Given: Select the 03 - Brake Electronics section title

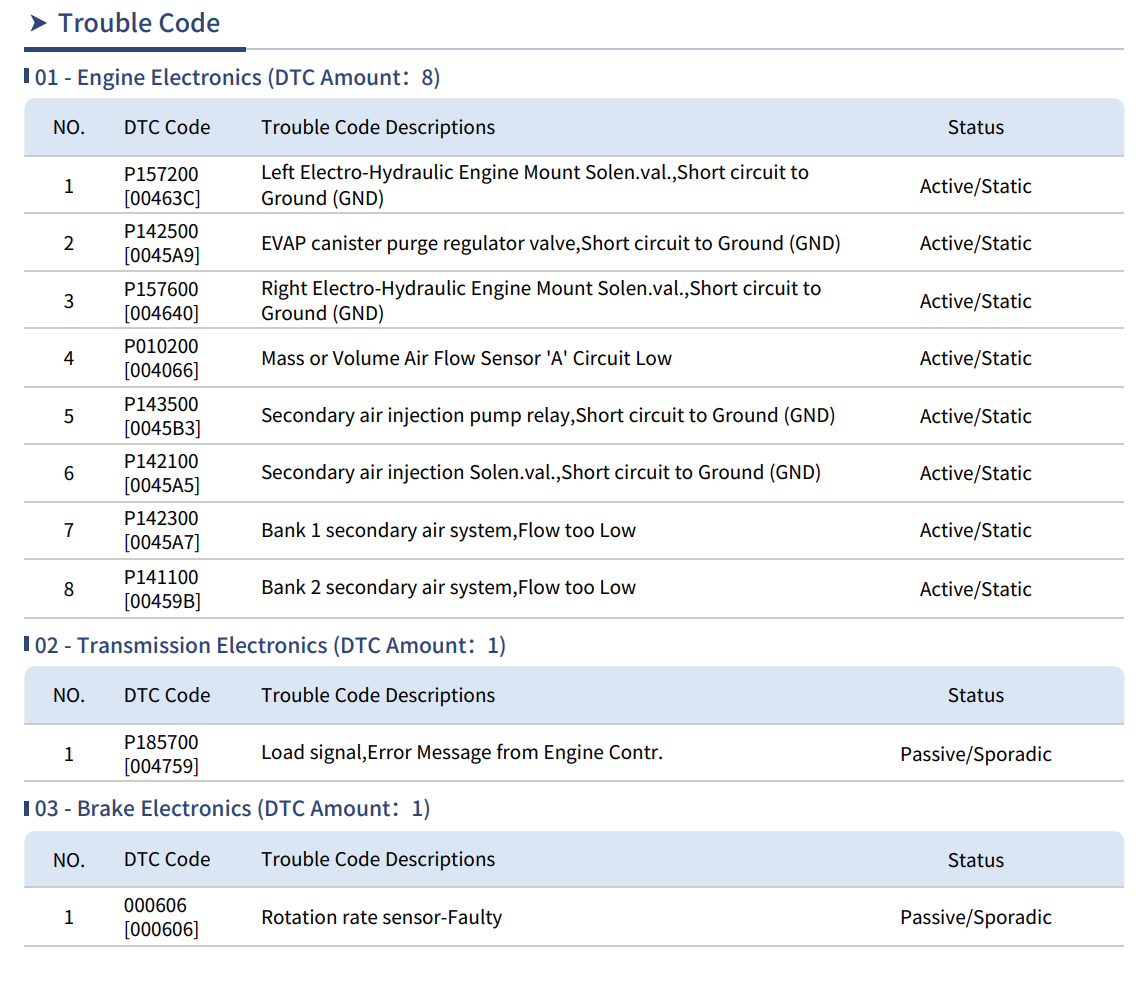Looking at the screenshot, I should [232, 809].
